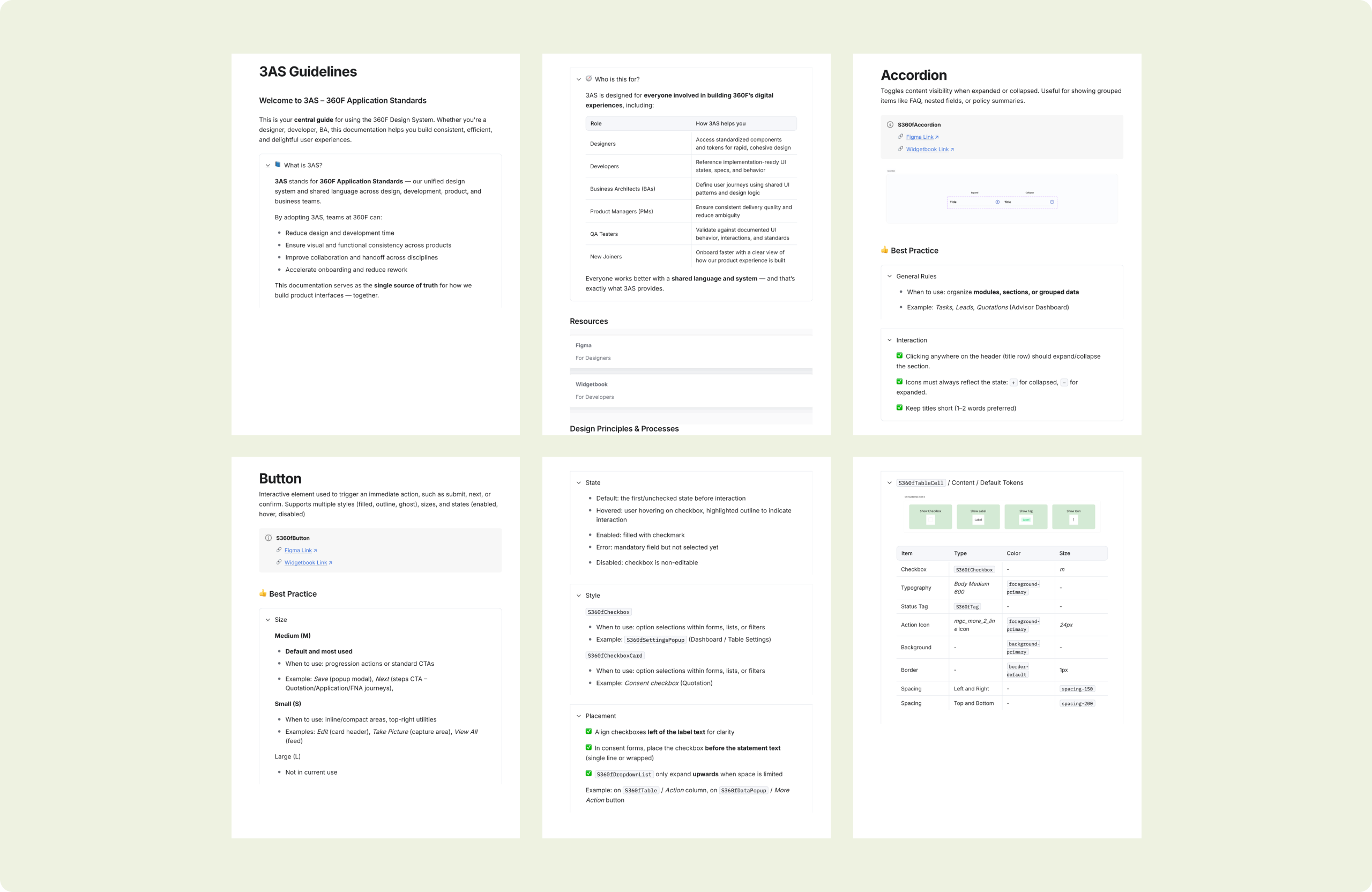
Task: Click the inline minus key icon for expanded state
Action: tap(1064, 382)
